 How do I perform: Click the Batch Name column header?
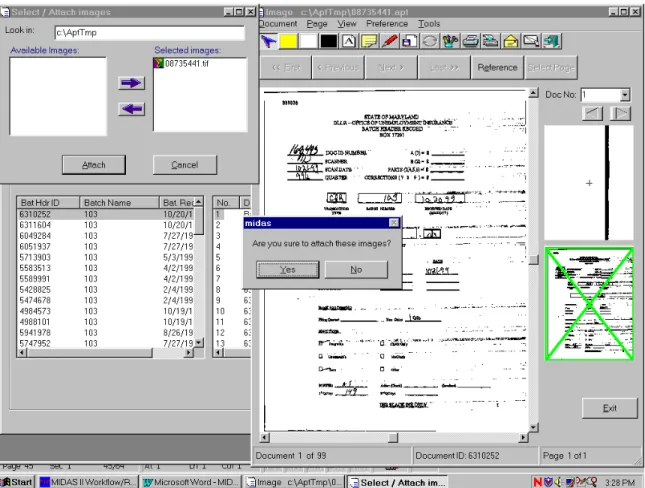[x=119, y=202]
